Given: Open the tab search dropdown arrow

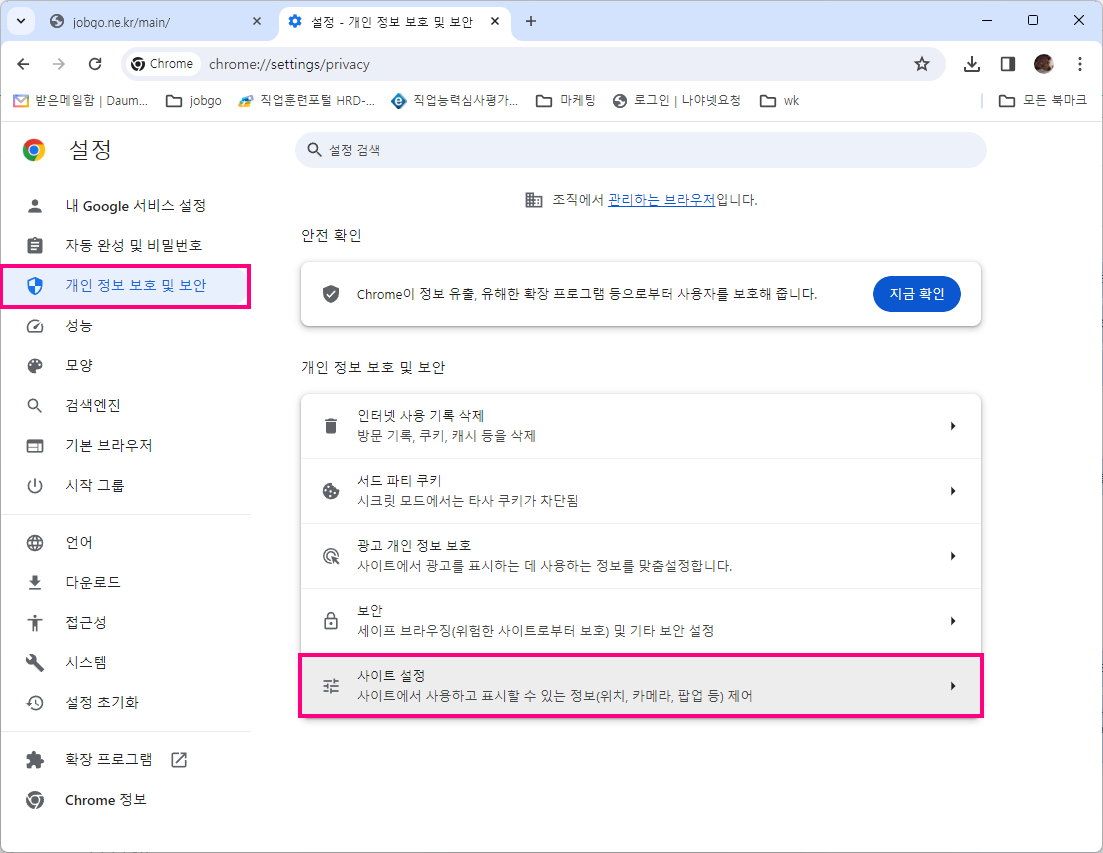Looking at the screenshot, I should pyautogui.click(x=21, y=21).
